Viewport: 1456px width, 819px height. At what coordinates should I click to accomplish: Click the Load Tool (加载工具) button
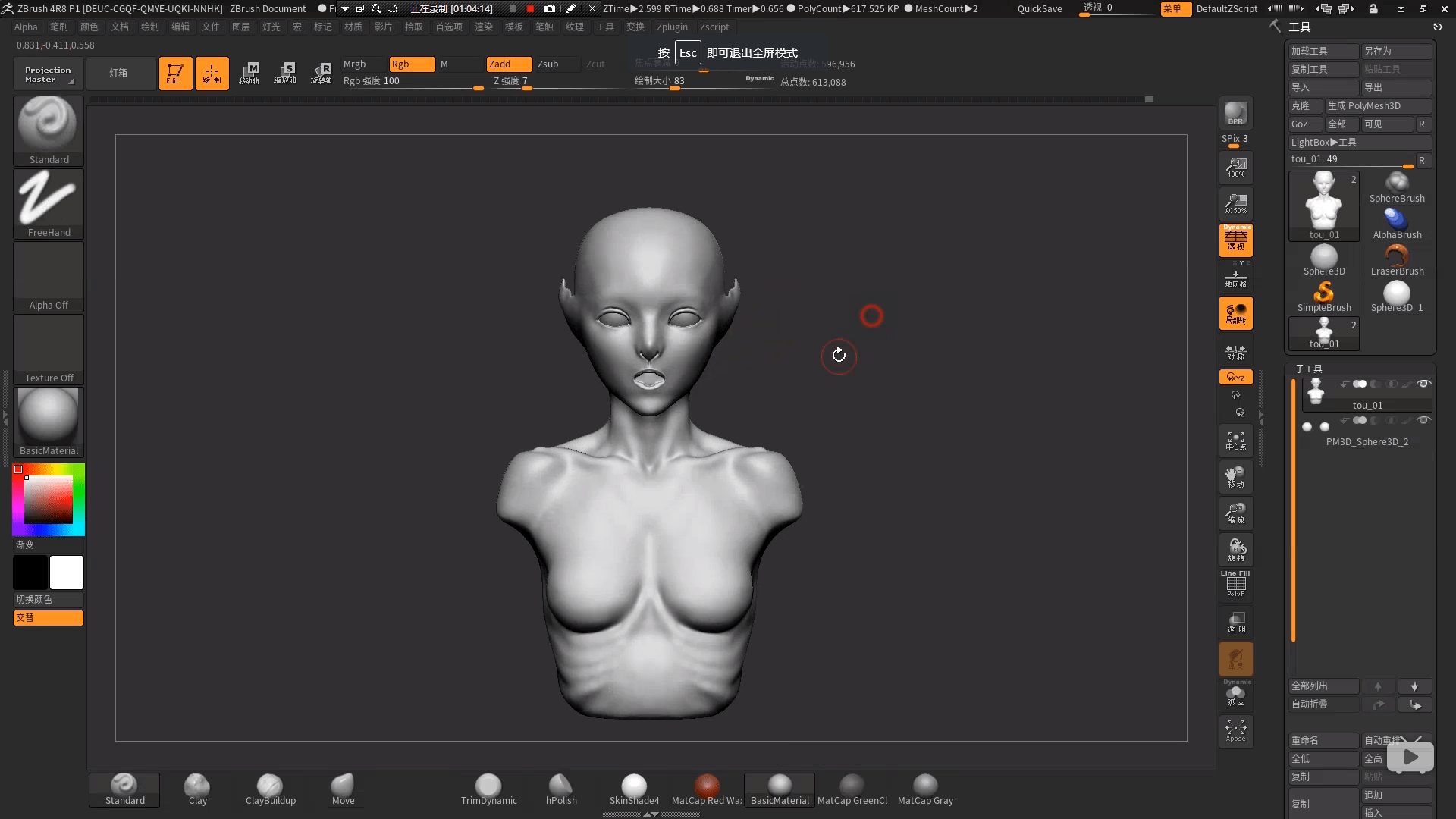click(x=1323, y=51)
